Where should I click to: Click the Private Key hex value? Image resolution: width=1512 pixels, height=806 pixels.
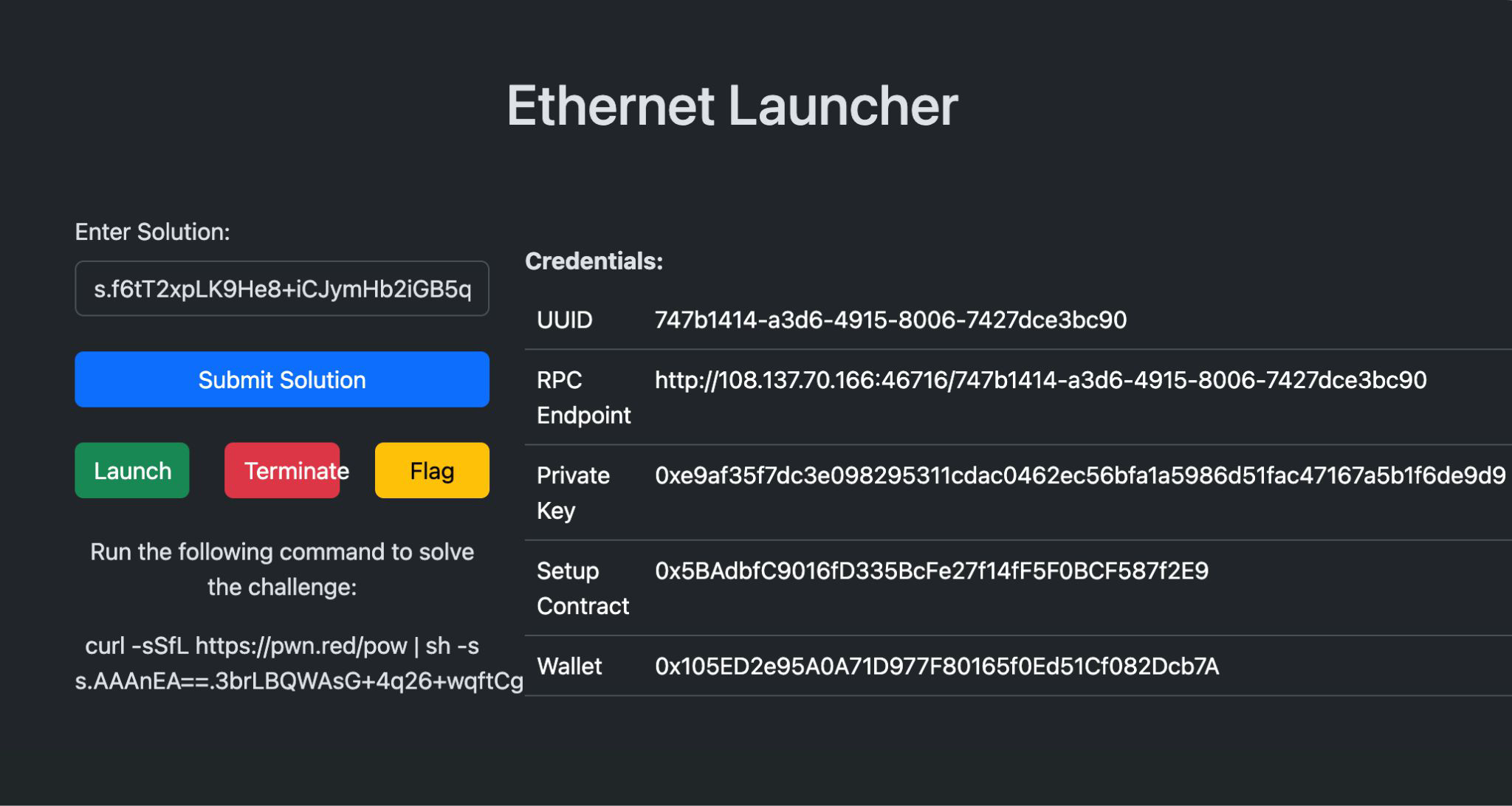(1079, 475)
